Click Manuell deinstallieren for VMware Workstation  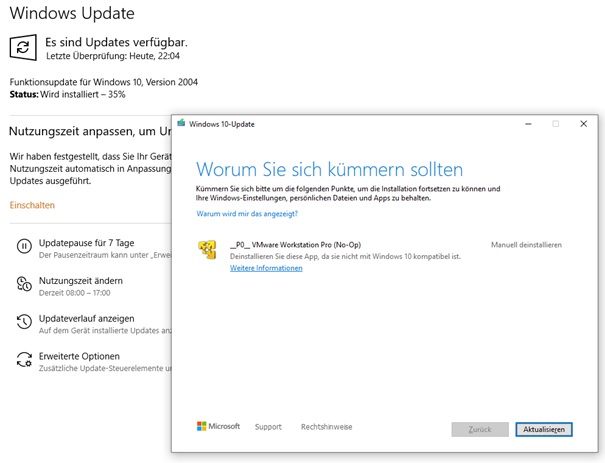click(x=526, y=245)
